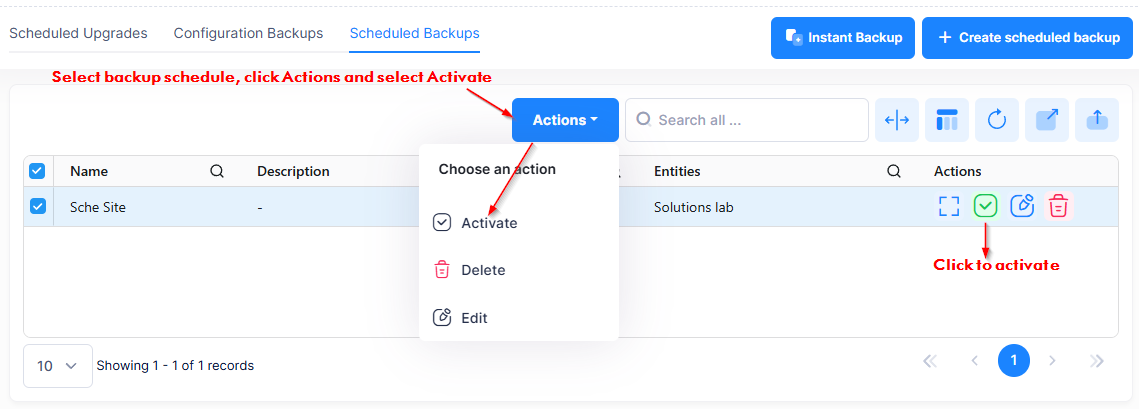Click the red delete icon in row

(x=1058, y=206)
